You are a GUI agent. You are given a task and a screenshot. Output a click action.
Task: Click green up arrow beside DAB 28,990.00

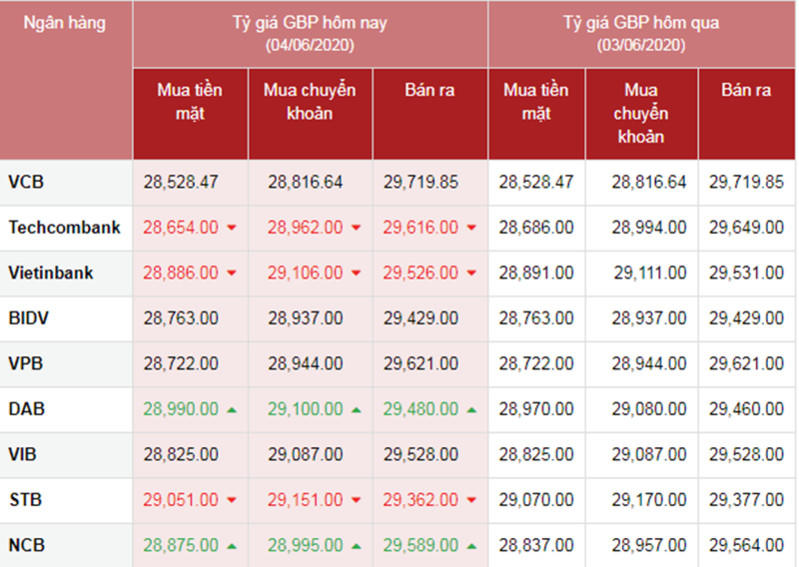232,409
